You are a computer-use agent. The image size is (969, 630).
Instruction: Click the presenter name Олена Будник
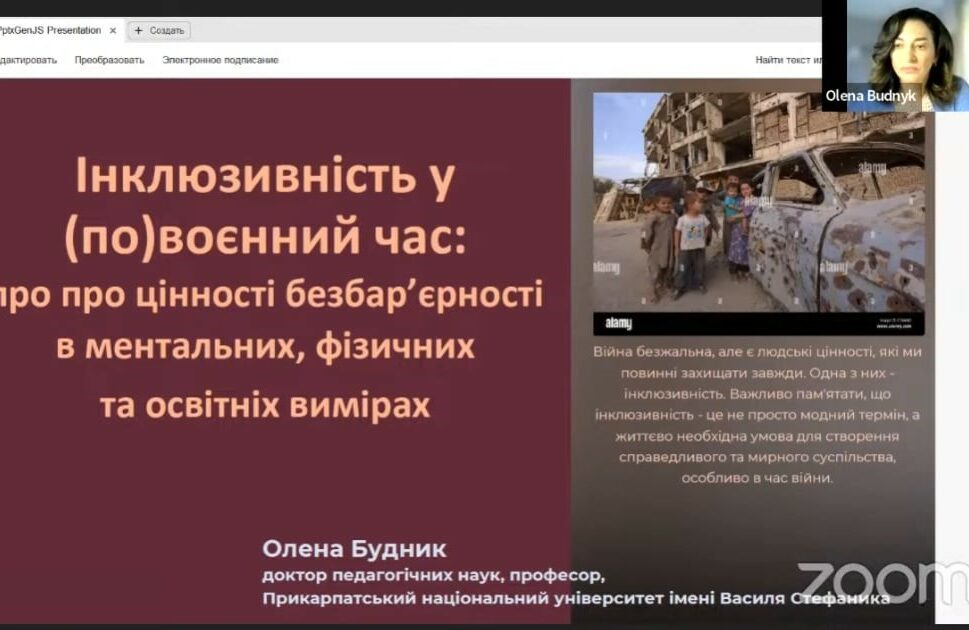click(x=354, y=549)
